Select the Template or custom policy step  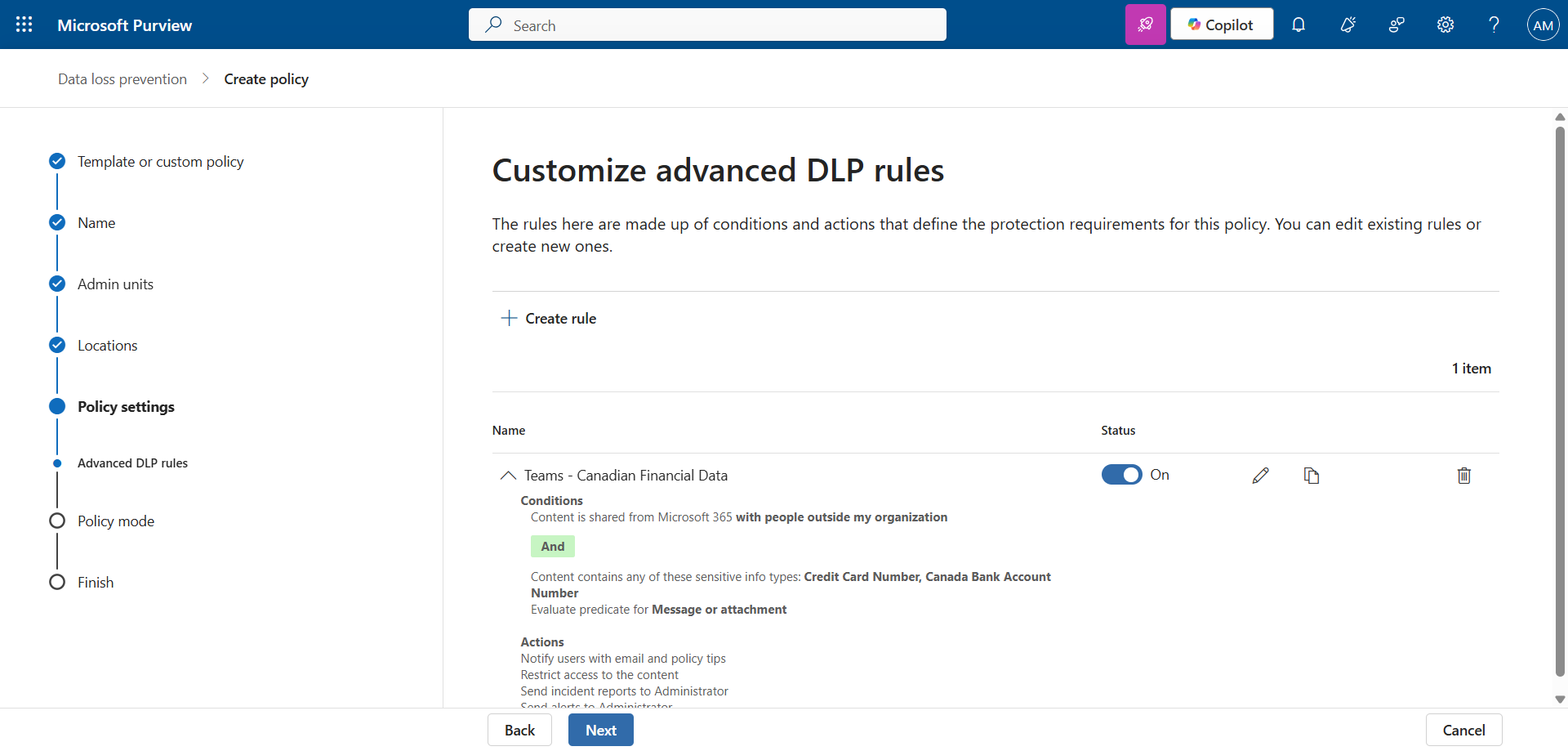tap(160, 162)
